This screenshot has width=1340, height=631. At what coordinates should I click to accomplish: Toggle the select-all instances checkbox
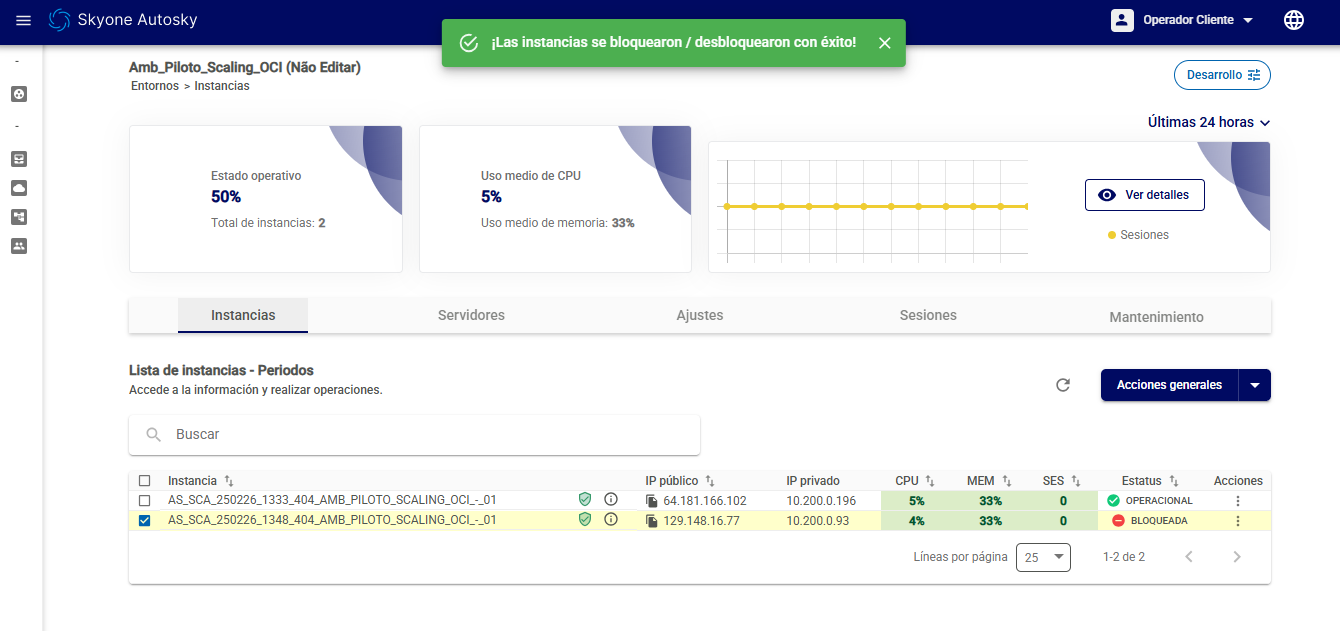pos(145,481)
